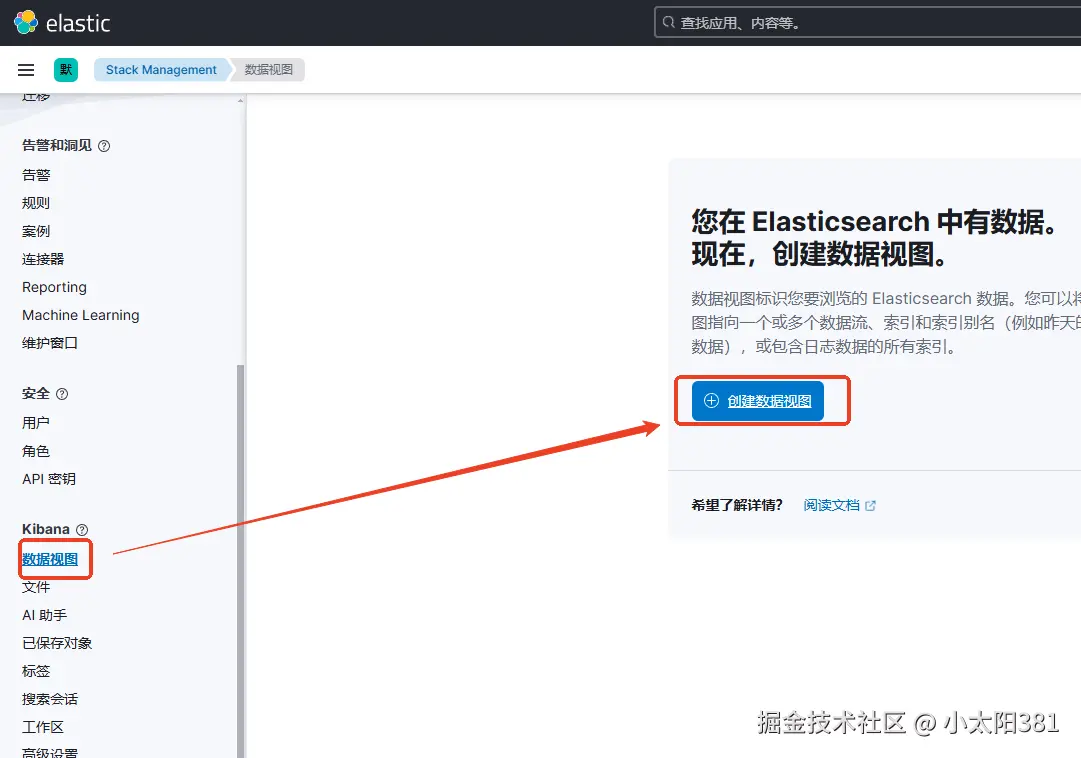Open 工作区 under Kibana
This screenshot has height=758, width=1081.
pos(43,727)
